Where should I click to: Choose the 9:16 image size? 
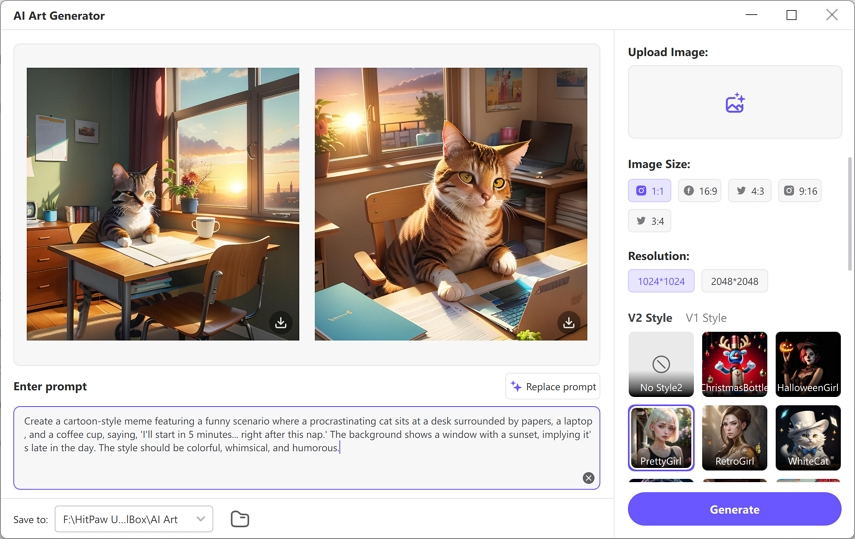pos(800,191)
